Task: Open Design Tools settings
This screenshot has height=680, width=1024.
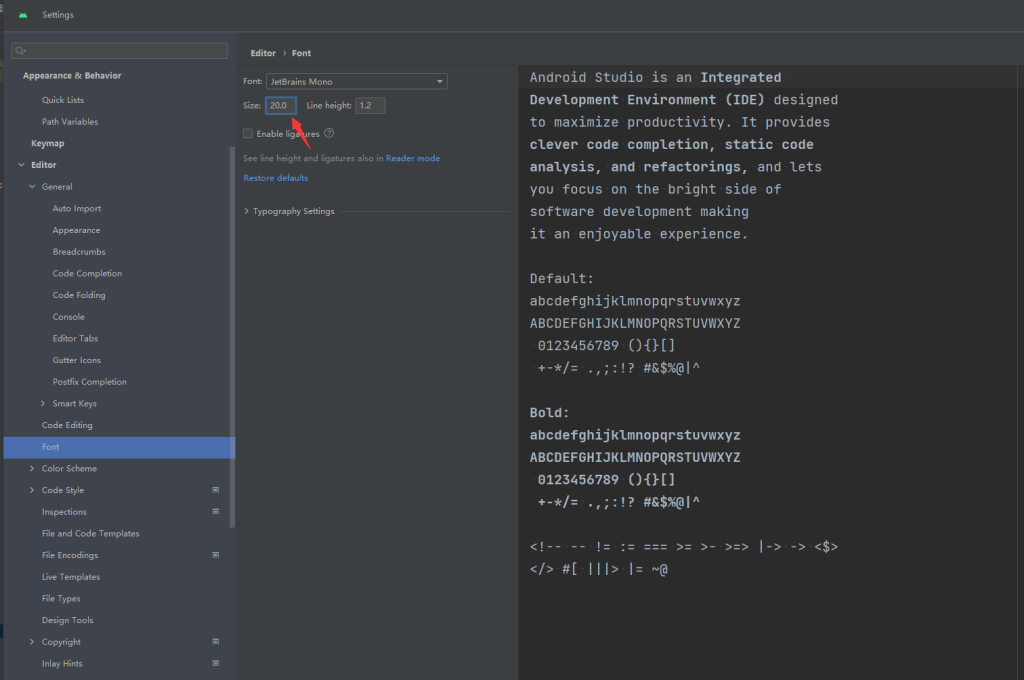Action: [67, 620]
